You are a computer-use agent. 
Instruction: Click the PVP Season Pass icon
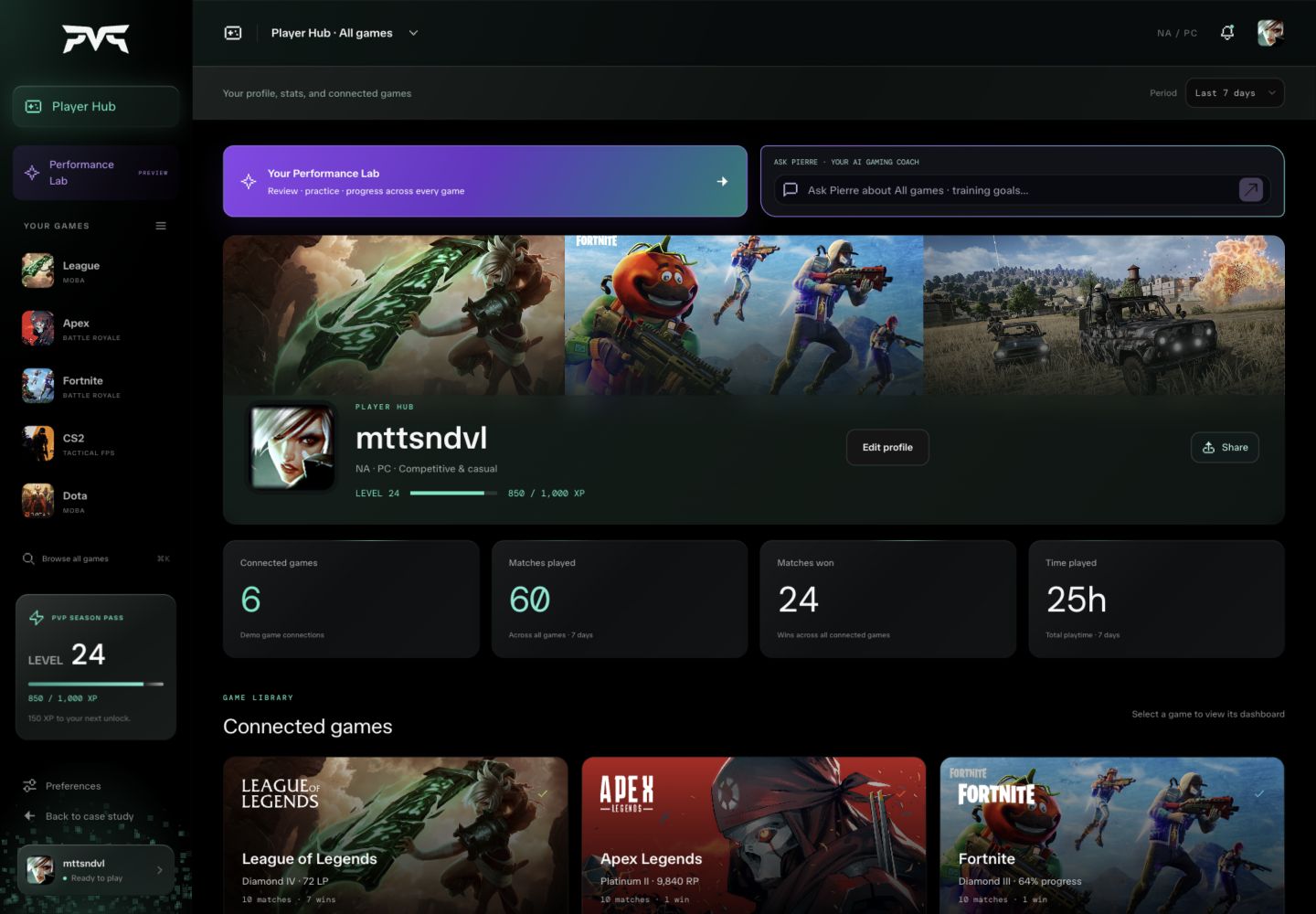tap(37, 618)
